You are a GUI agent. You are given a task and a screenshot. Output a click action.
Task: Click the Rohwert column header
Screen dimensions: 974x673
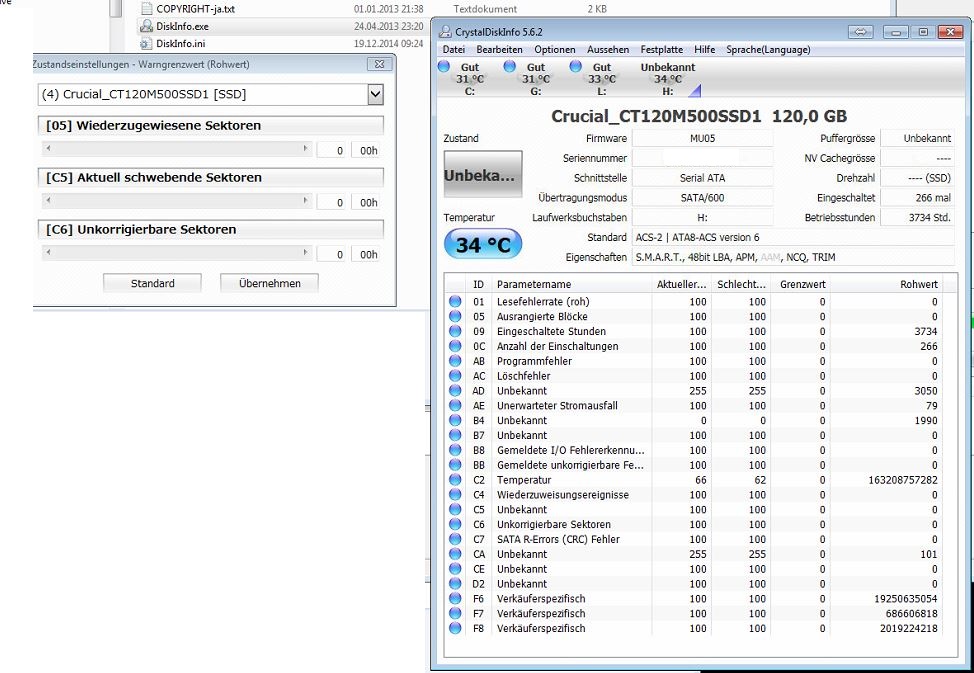point(886,284)
